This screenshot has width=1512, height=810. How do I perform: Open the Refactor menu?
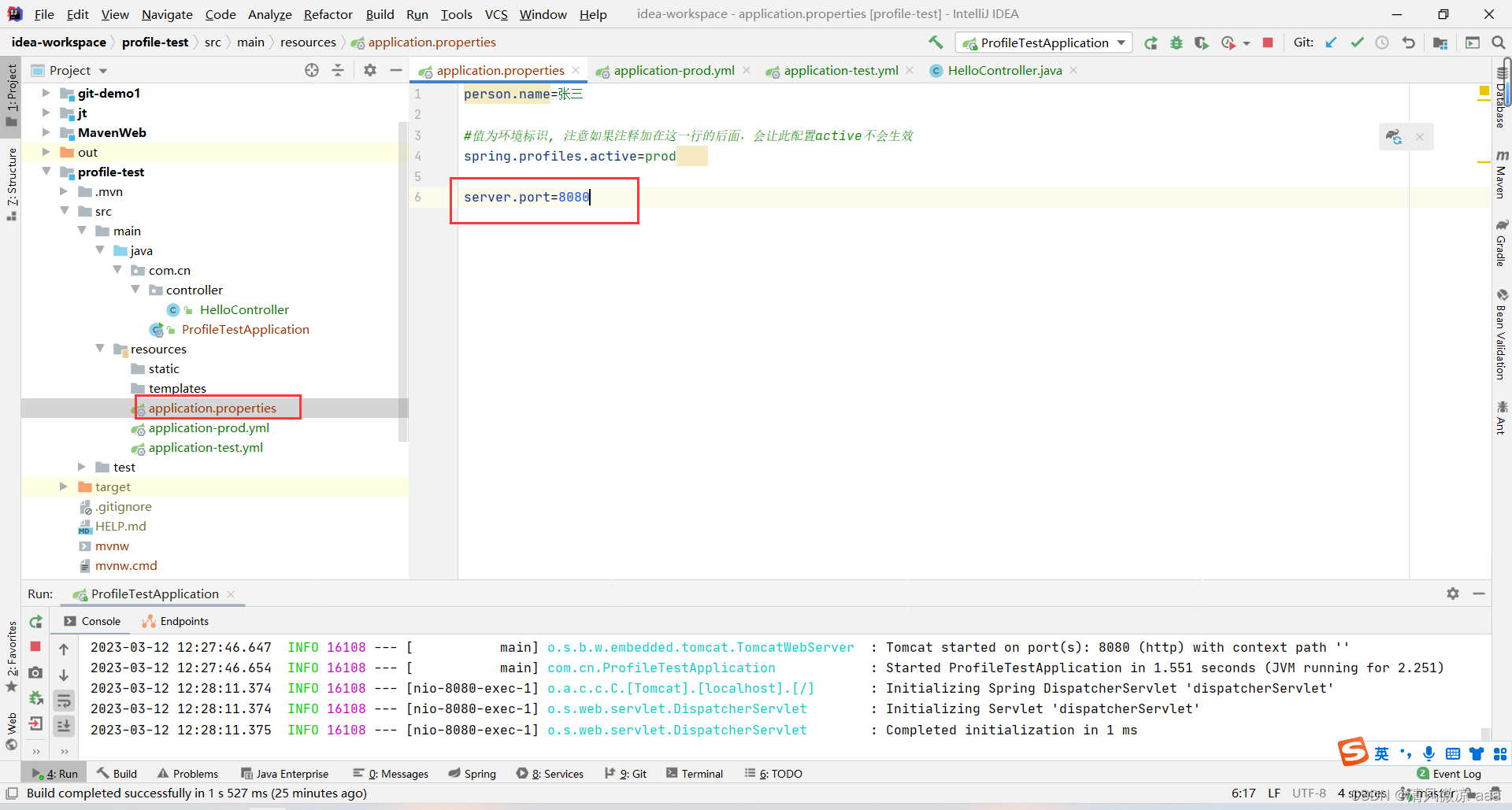pos(328,14)
